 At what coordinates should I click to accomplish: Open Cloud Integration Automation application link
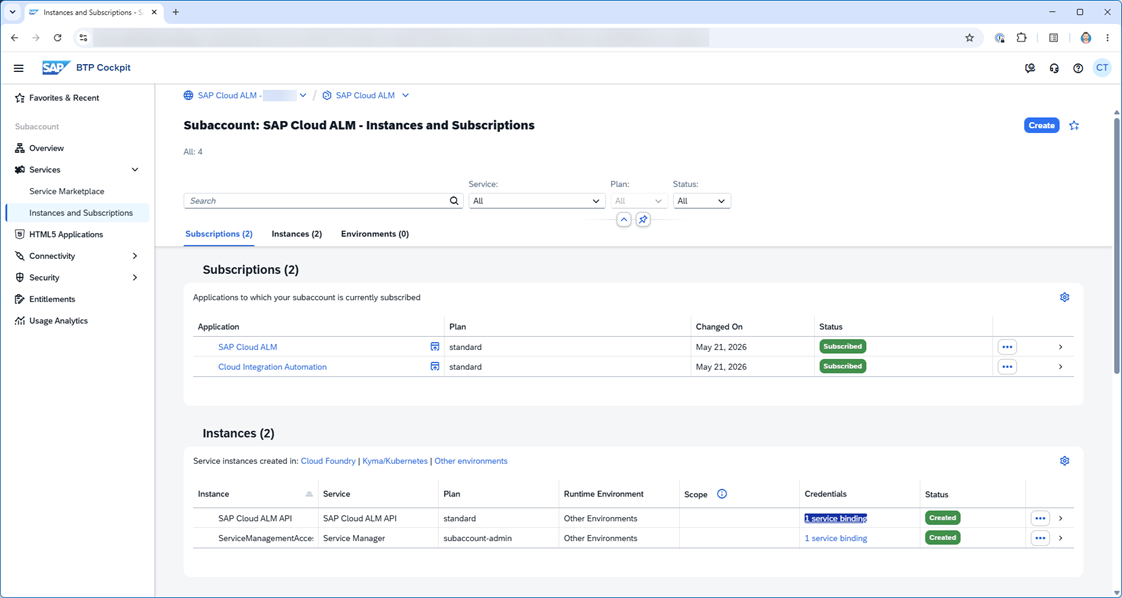tap(272, 366)
